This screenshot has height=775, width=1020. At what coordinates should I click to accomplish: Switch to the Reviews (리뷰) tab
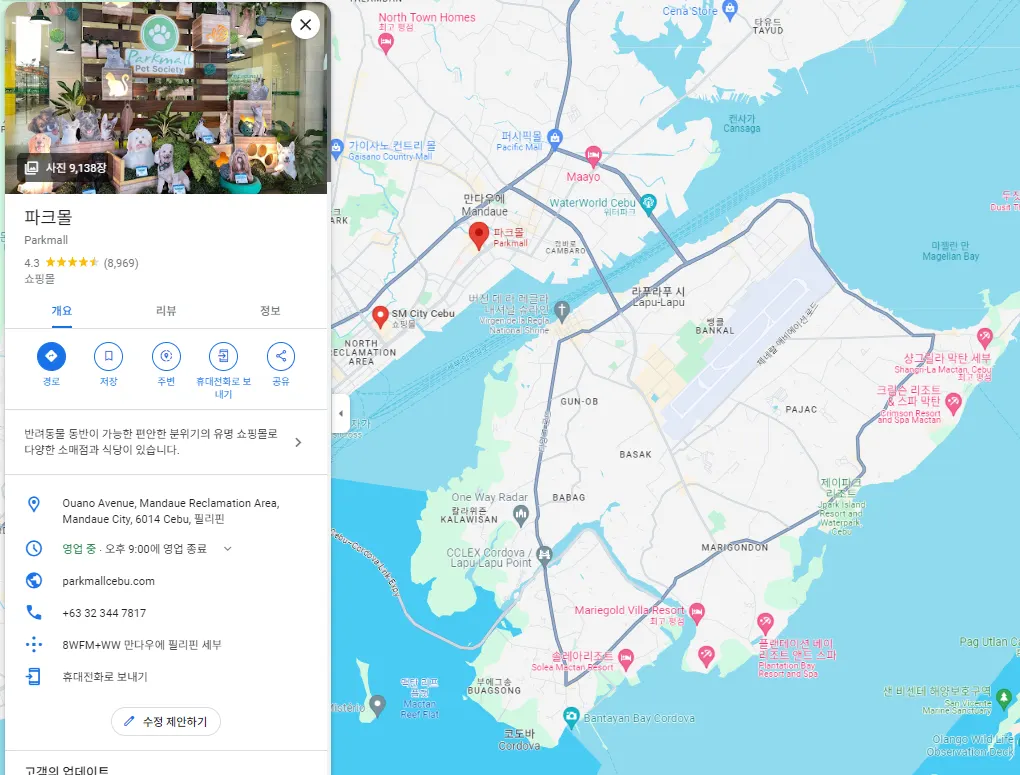pyautogui.click(x=166, y=310)
